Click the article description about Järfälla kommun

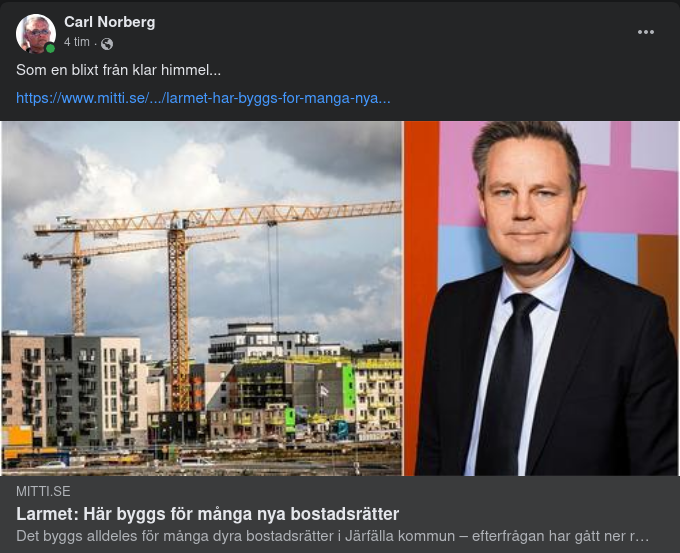point(333,537)
